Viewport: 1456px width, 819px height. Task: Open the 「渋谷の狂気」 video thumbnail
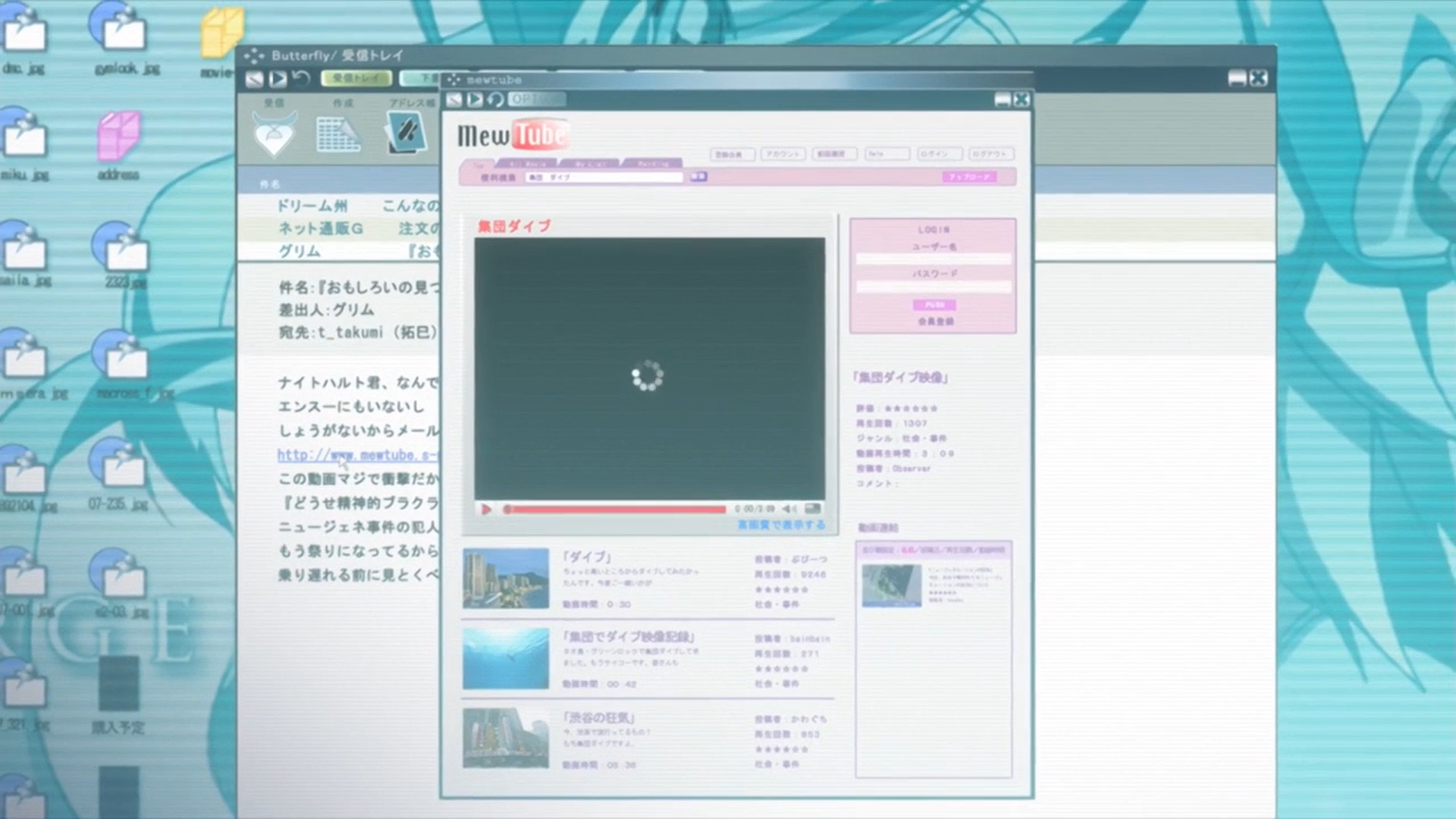click(x=506, y=738)
